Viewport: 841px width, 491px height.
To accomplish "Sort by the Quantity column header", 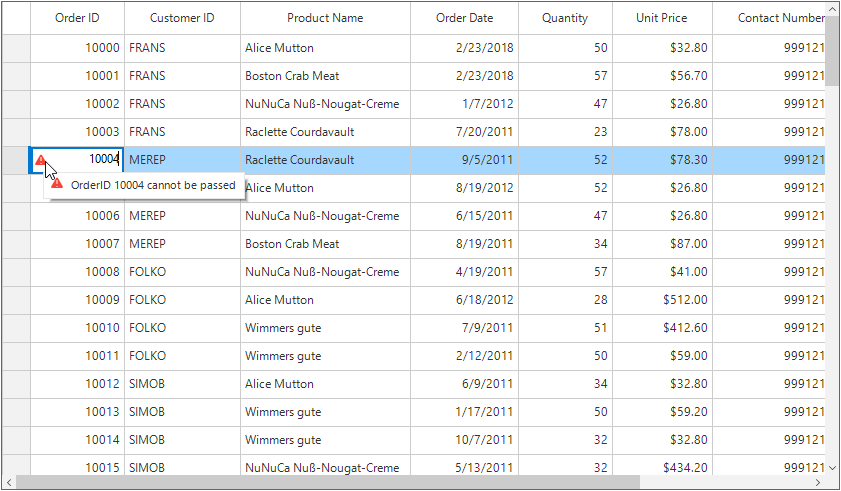I will (x=565, y=18).
